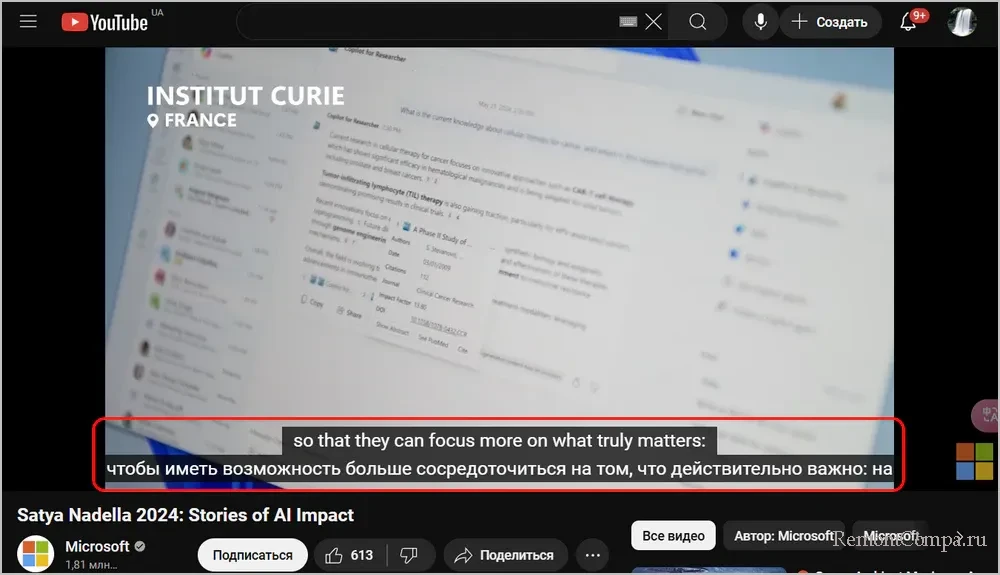Click the YouTube home logo
This screenshot has width=1000, height=575.
click(x=105, y=22)
